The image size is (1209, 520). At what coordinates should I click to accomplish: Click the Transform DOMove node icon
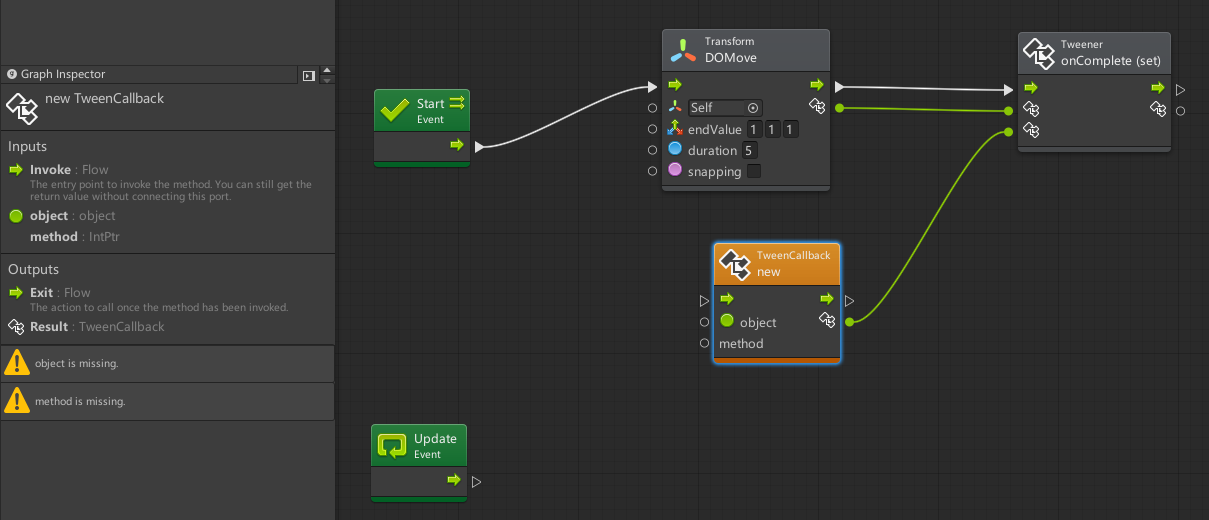(x=683, y=49)
